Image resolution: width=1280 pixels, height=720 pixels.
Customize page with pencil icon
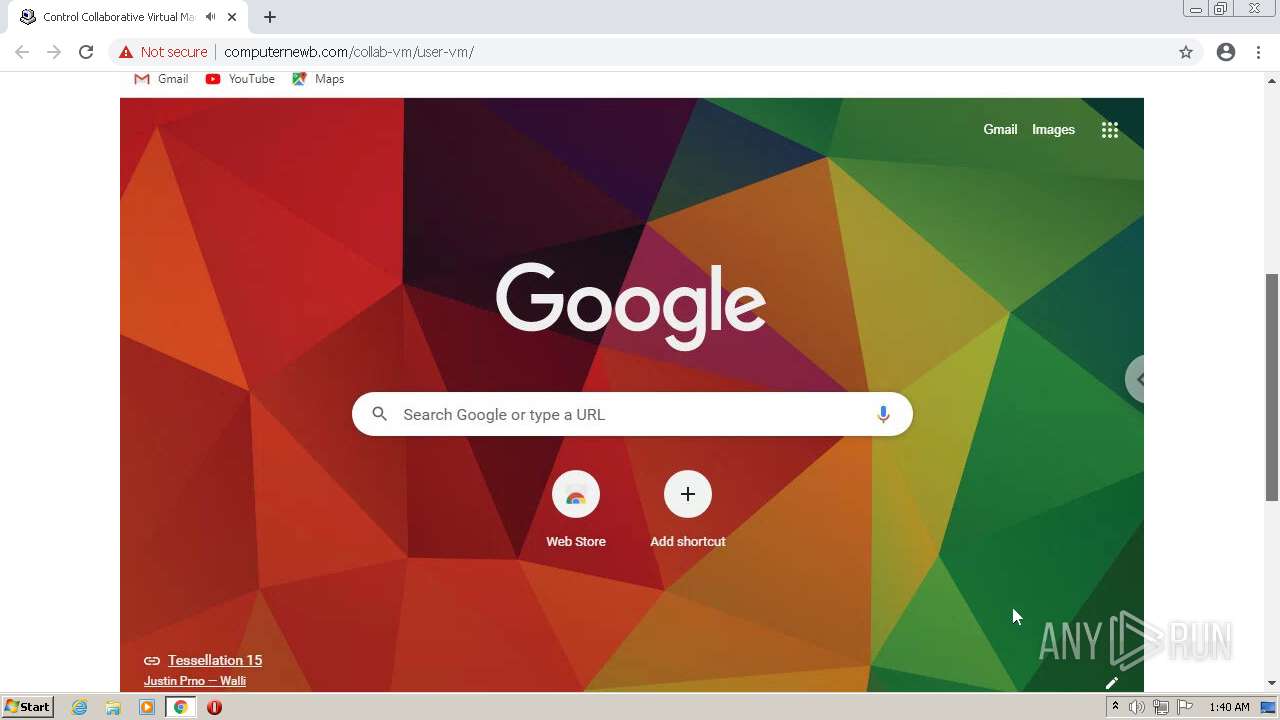pos(1111,683)
